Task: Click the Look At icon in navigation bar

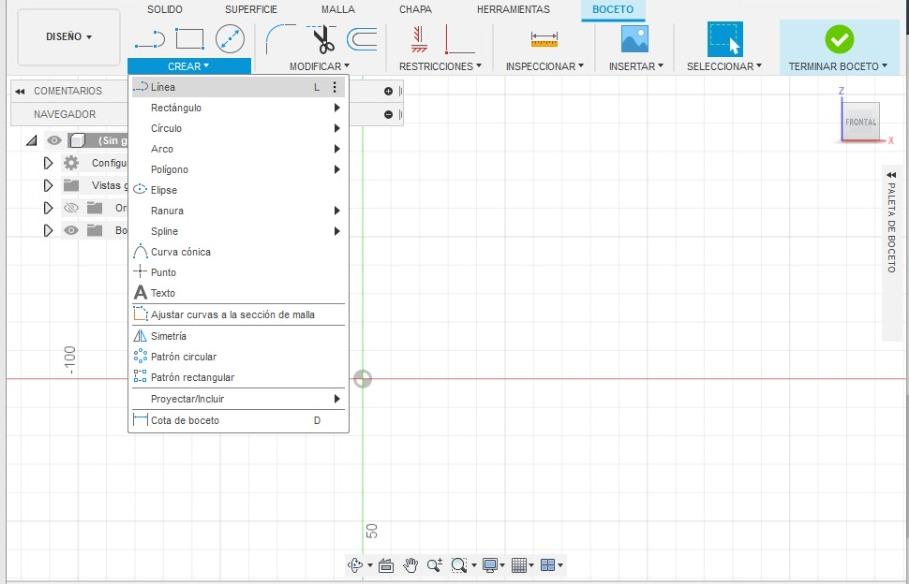Action: click(x=386, y=565)
